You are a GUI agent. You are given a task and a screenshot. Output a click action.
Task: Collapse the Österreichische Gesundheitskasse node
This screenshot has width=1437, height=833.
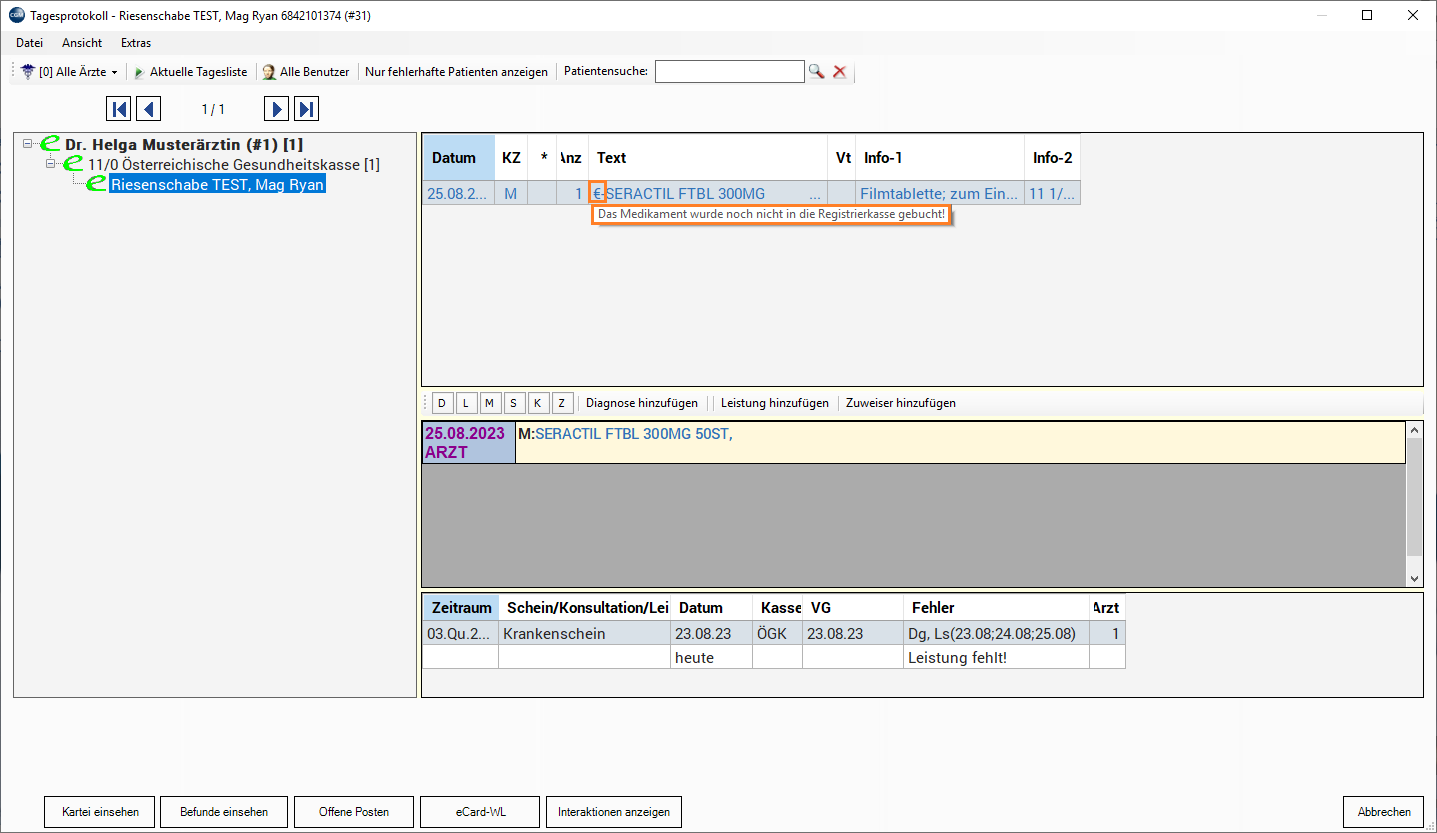(51, 164)
